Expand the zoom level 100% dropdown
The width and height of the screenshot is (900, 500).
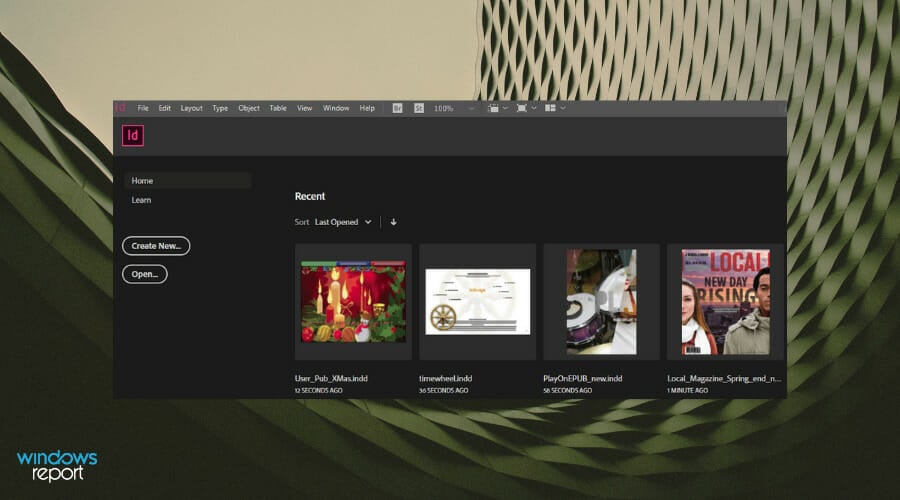471,108
